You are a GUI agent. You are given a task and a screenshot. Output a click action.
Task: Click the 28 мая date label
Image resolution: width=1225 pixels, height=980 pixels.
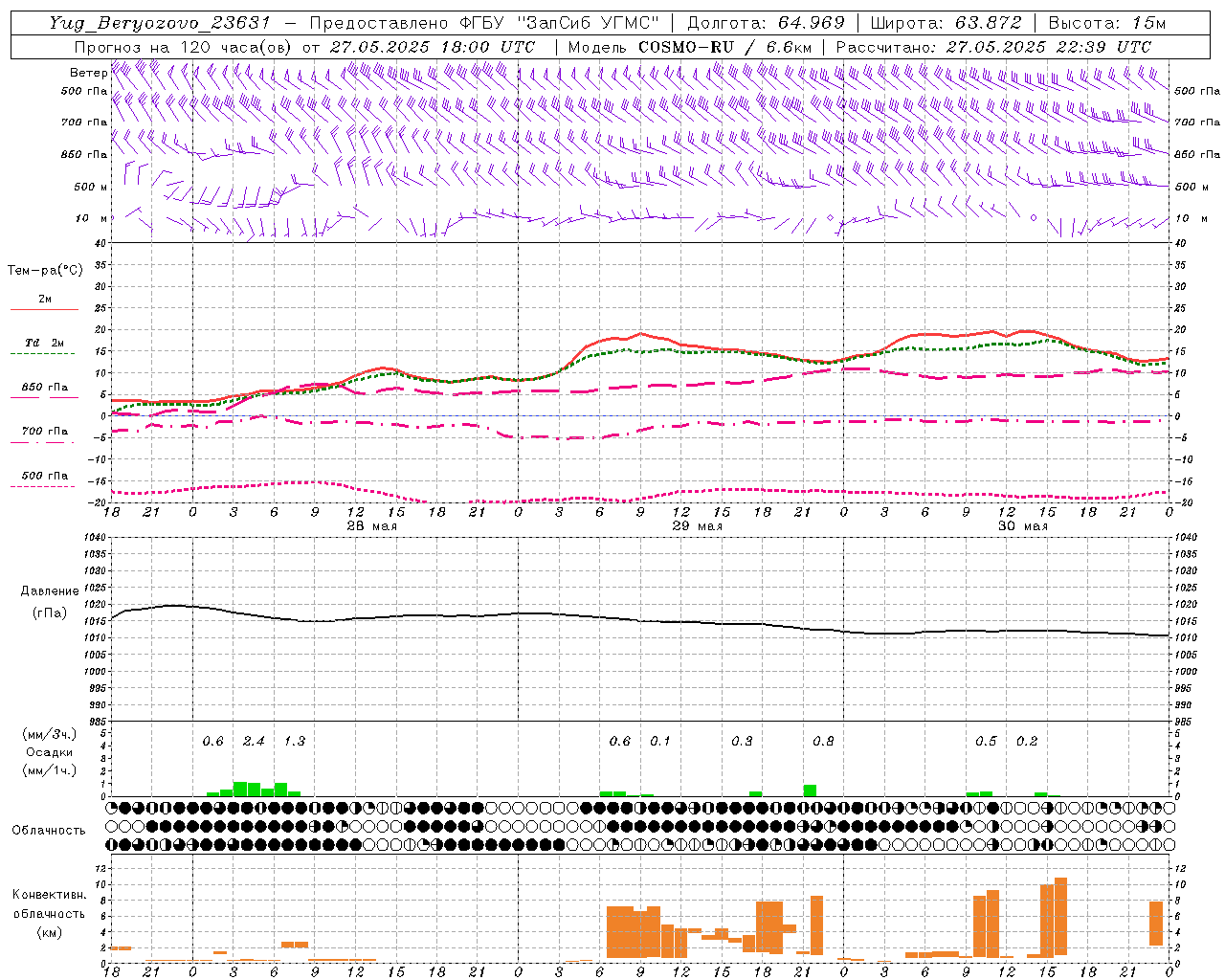pos(371,526)
